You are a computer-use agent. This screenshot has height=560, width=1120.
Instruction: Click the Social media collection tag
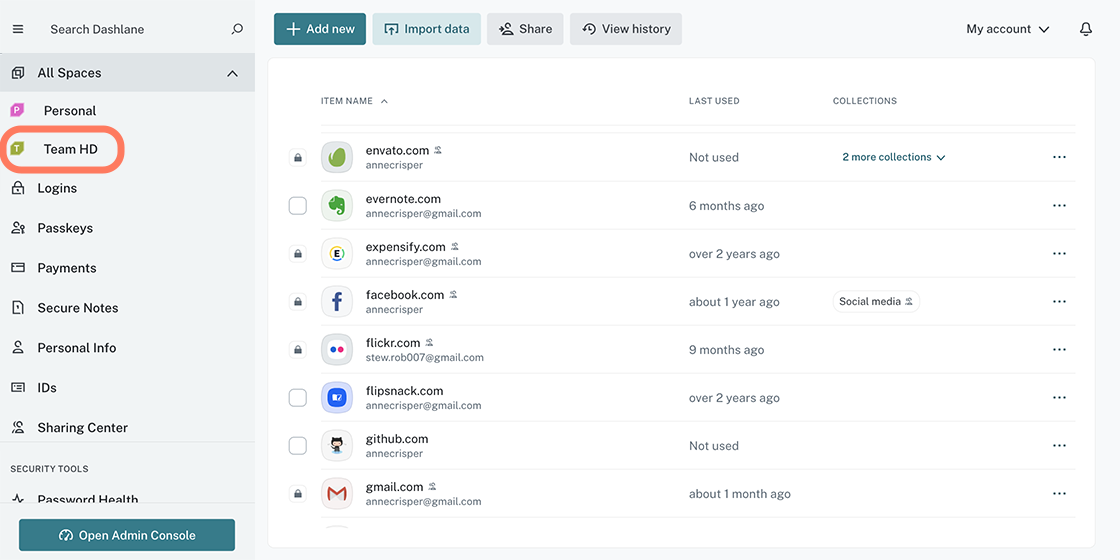coord(876,301)
